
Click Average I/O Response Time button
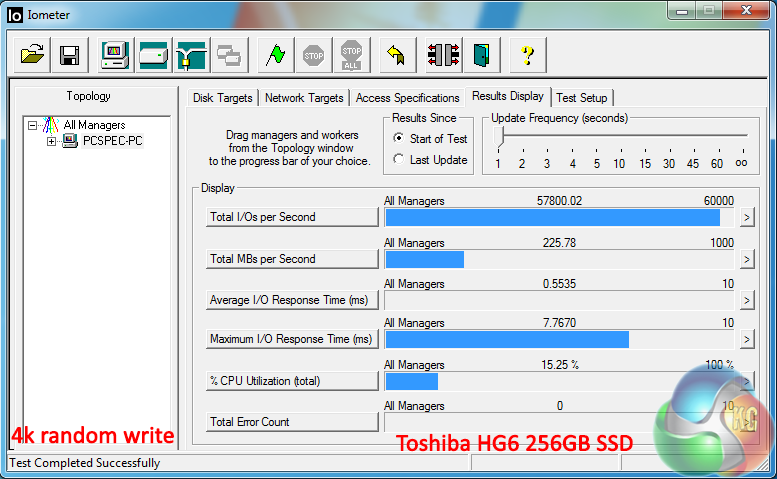coord(292,300)
